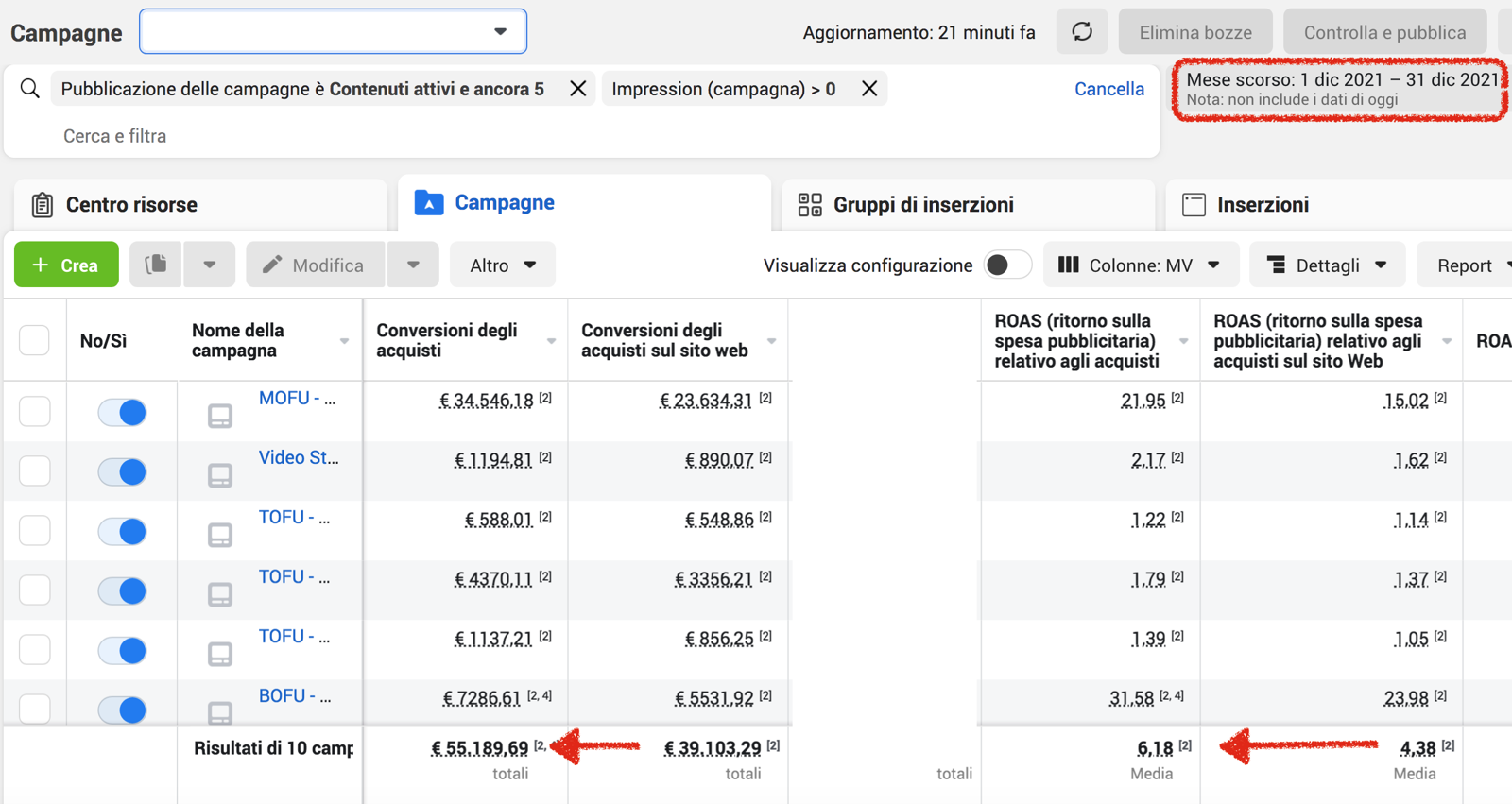Click Elimina bozze button
Image resolution: width=1512 pixels, height=804 pixels.
pos(1195,32)
